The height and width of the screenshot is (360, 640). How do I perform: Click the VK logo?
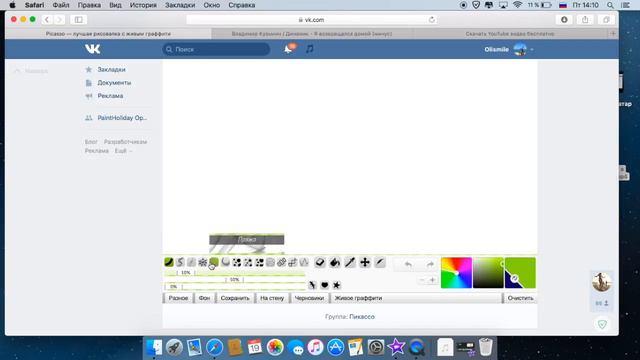click(x=93, y=49)
